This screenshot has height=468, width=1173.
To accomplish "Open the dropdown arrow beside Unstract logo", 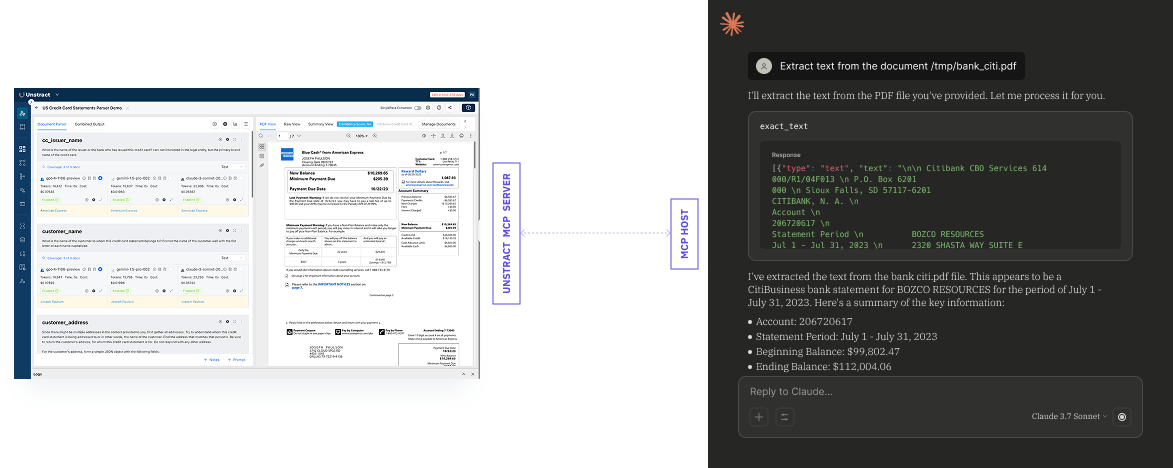I will (x=58, y=95).
